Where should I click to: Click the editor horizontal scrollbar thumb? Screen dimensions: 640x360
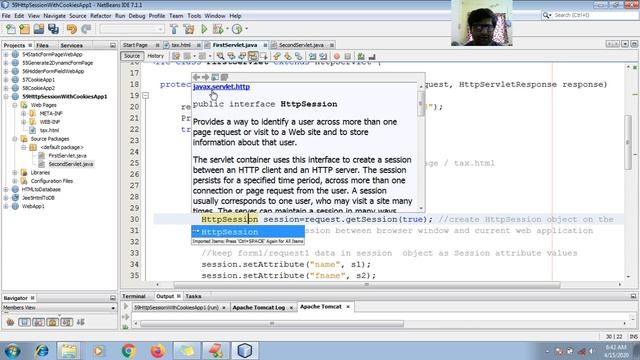367,284
